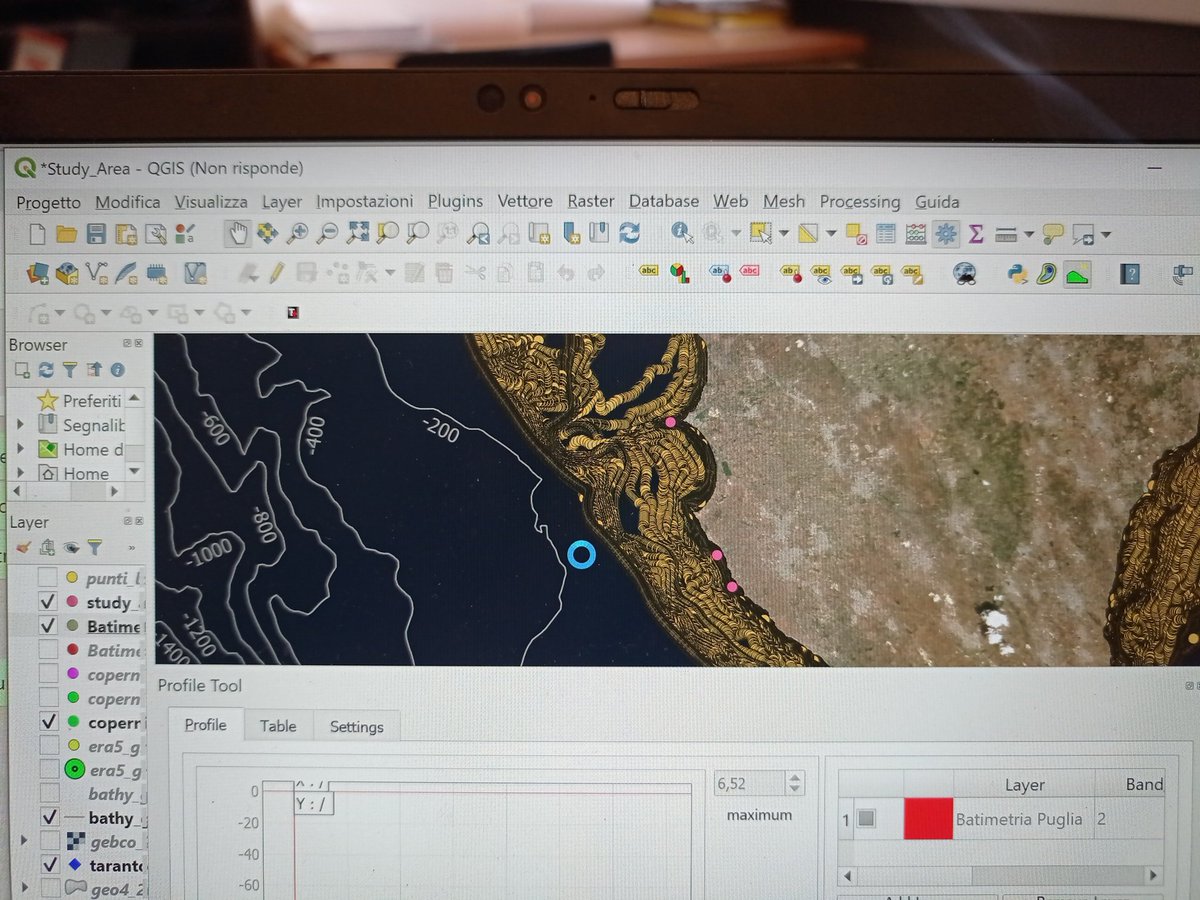Viewport: 1200px width, 900px height.
Task: Open the Plugins menu
Action: (455, 201)
